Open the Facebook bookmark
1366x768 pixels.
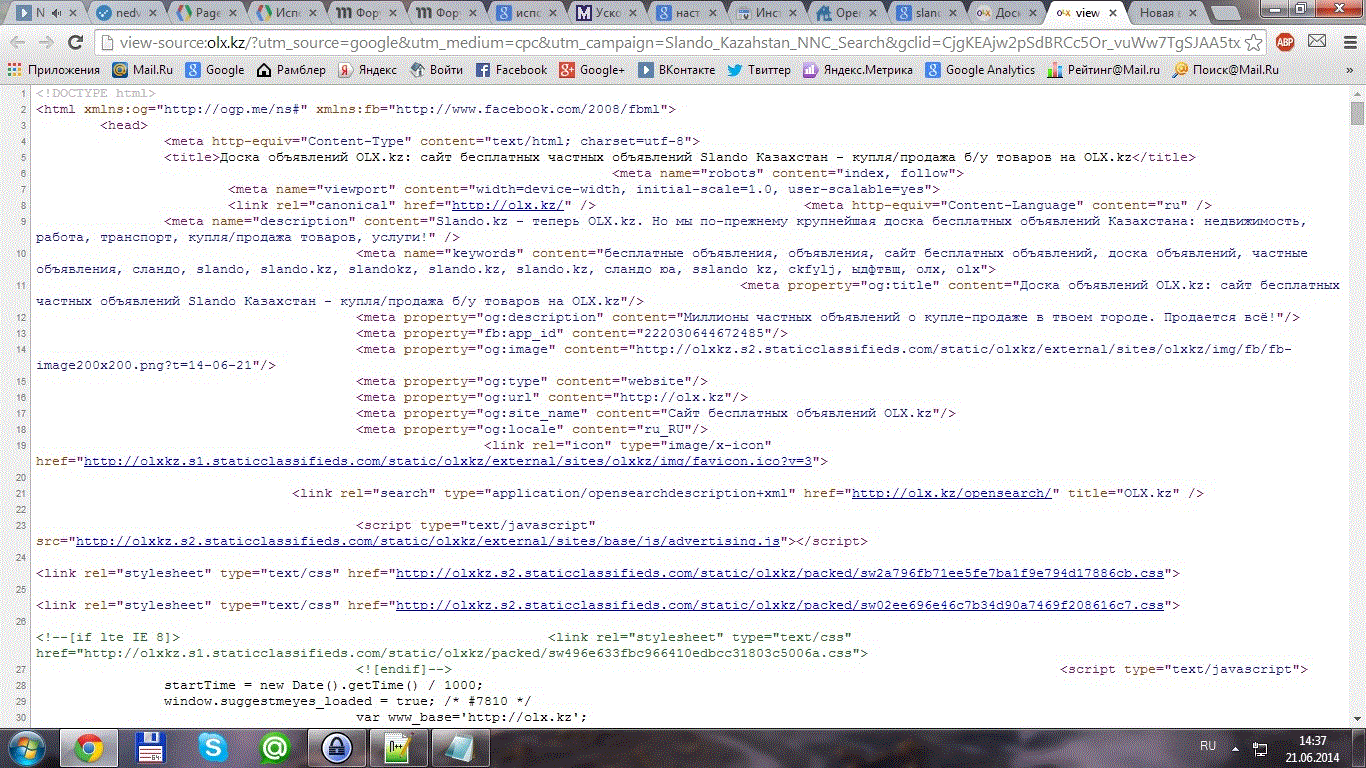(x=511, y=70)
